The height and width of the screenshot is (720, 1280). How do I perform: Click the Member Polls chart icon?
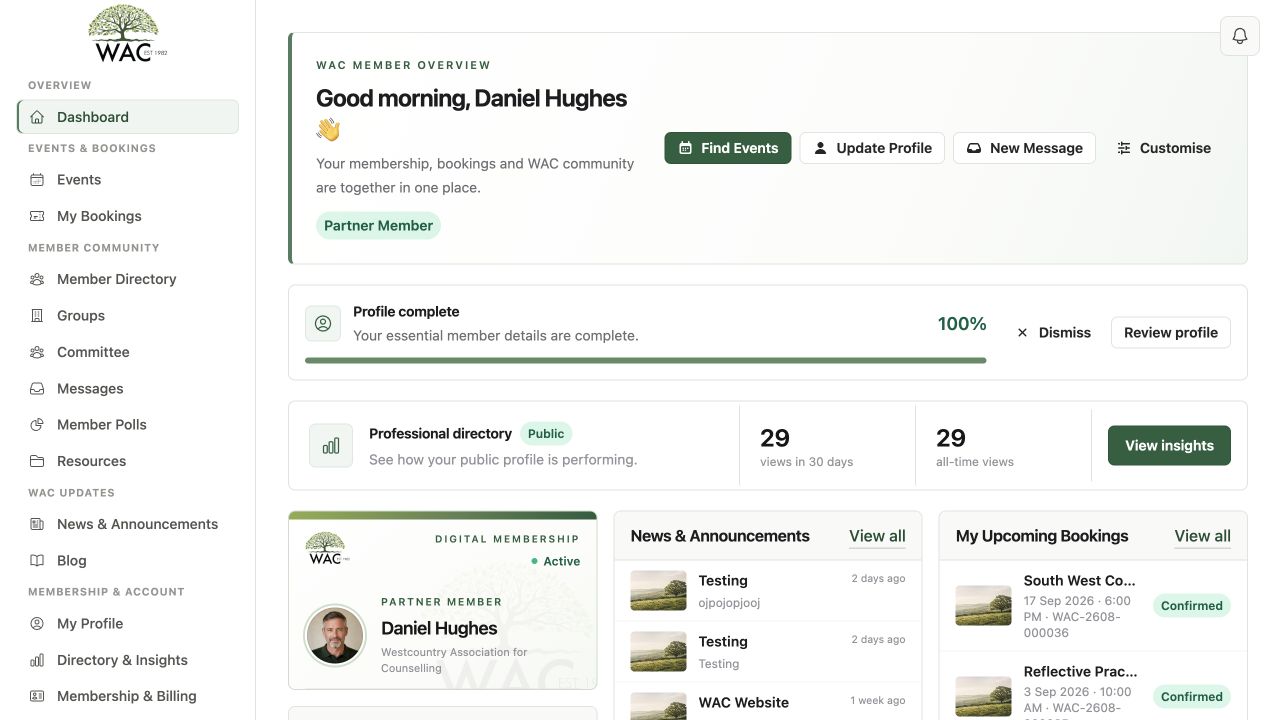(x=37, y=425)
